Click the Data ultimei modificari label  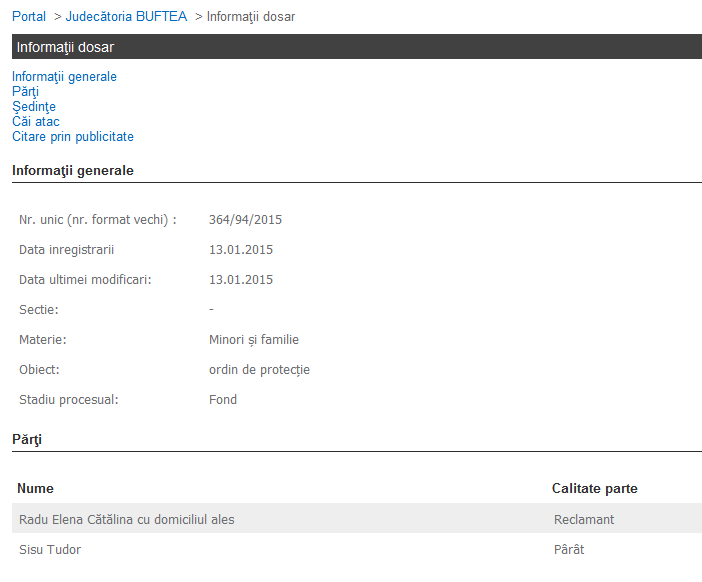tap(85, 280)
